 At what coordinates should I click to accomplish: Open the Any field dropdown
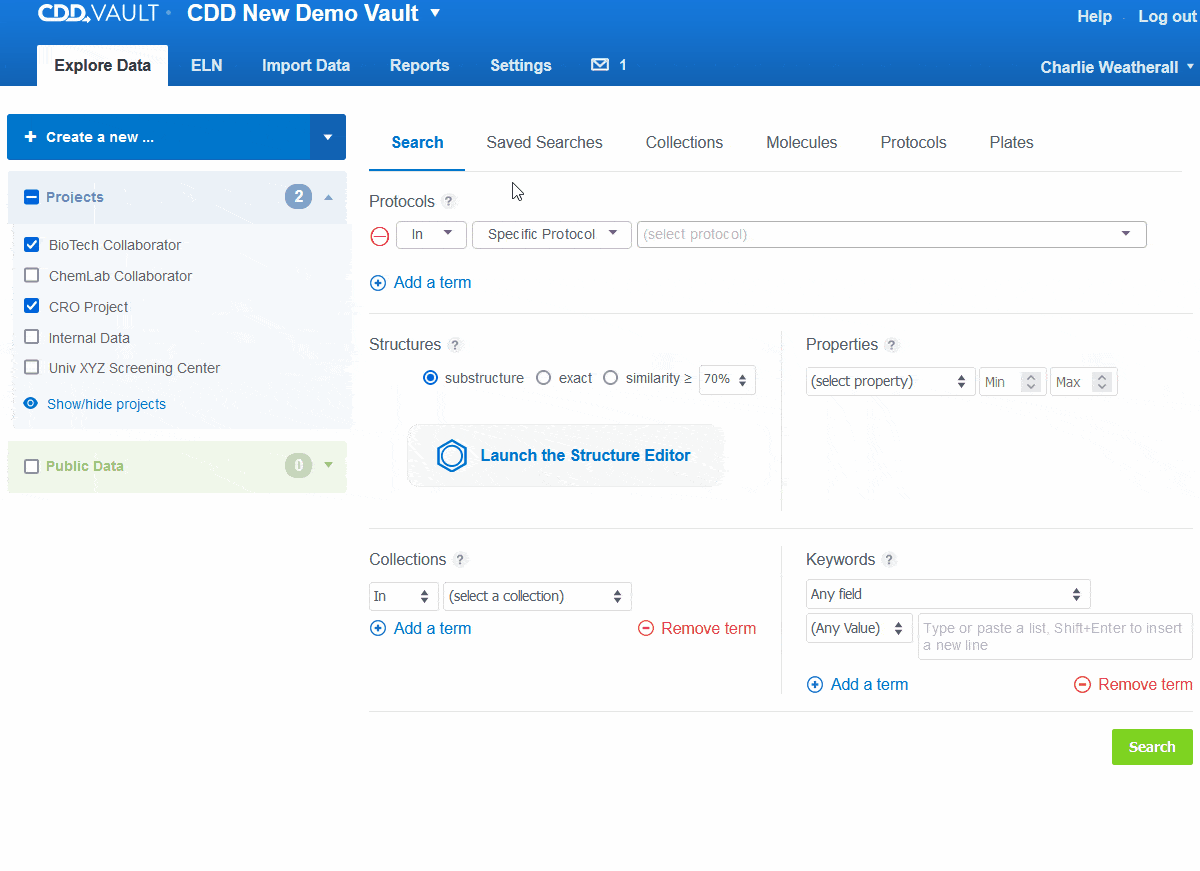click(948, 594)
